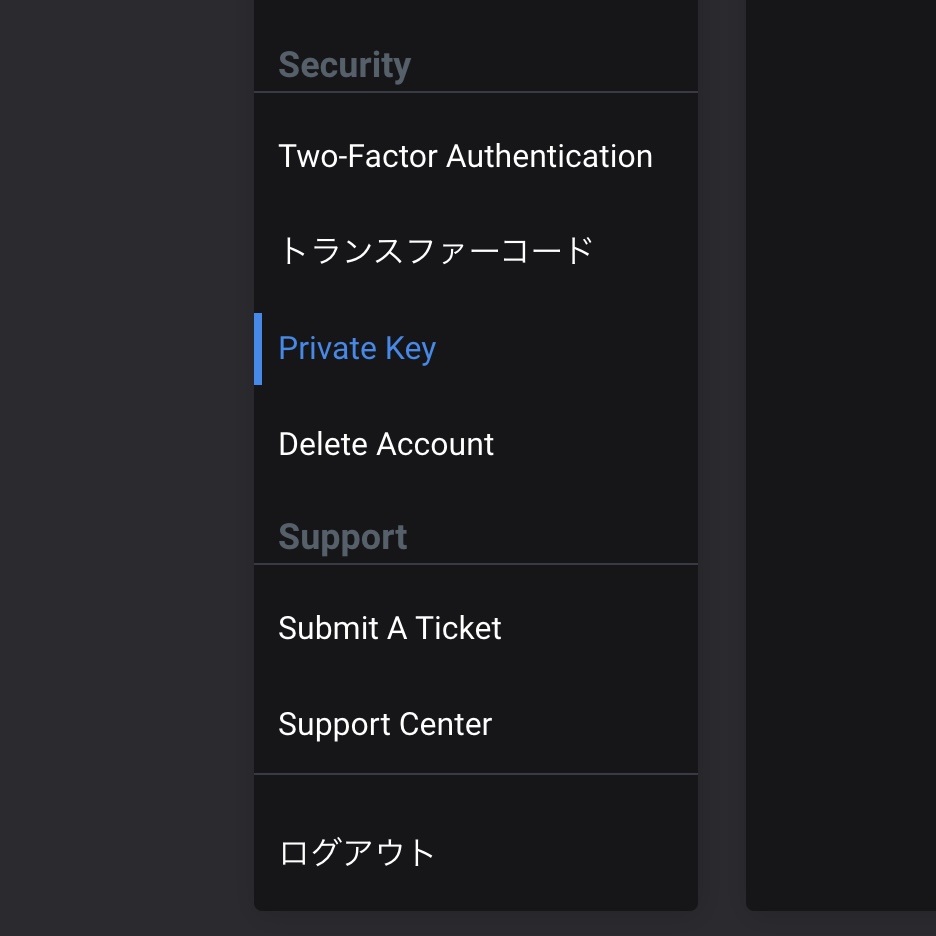
Task: Click the word Key in highlighted entry
Action: (x=411, y=349)
